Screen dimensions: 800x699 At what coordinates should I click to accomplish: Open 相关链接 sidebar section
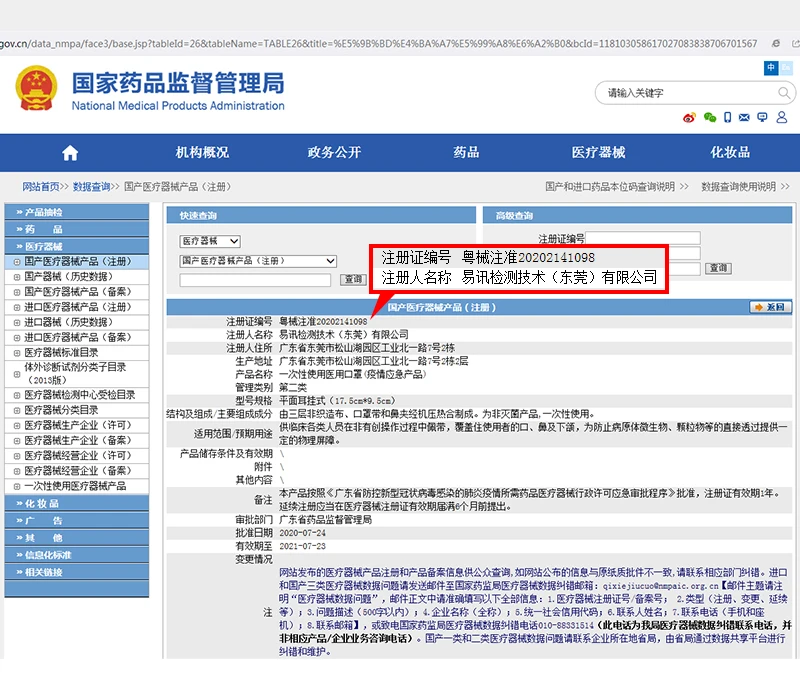[x=77, y=572]
